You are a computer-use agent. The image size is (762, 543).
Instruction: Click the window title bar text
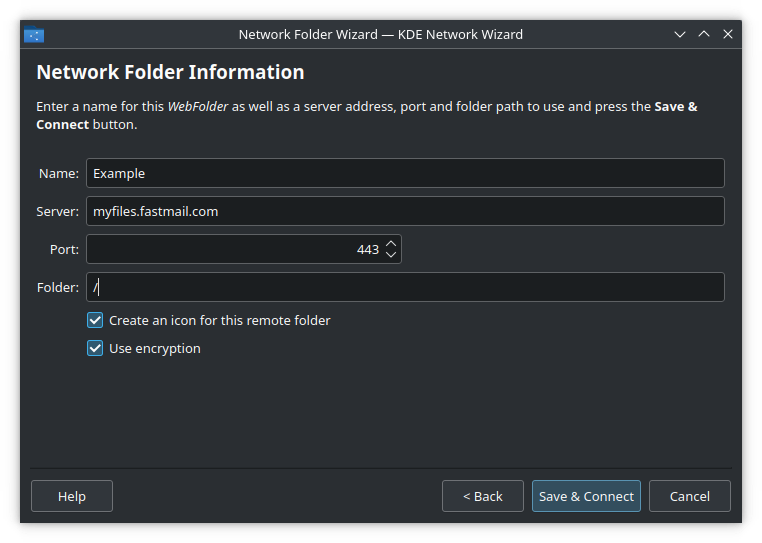(x=380, y=34)
